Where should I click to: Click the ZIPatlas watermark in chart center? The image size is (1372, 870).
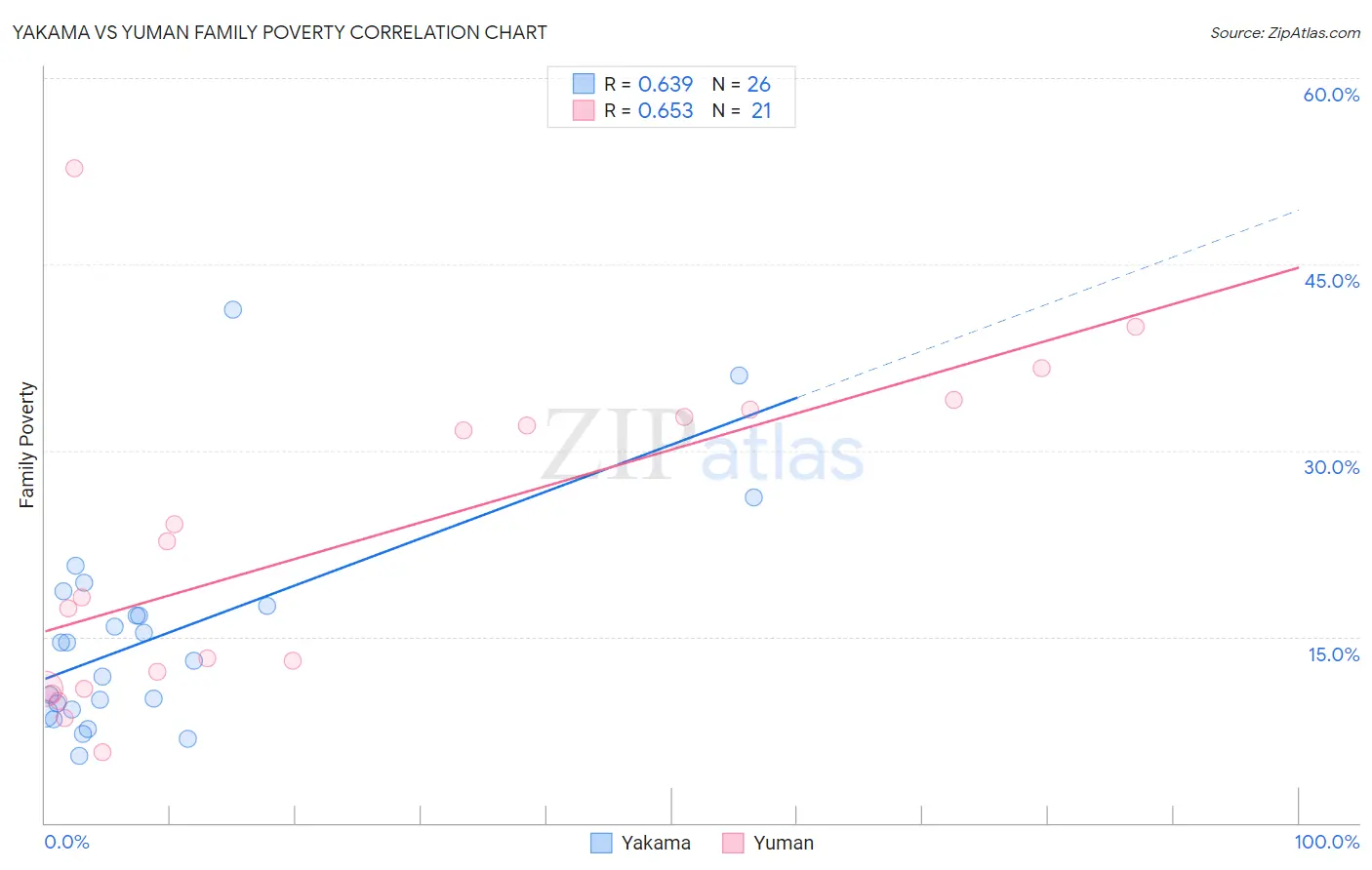point(703,447)
